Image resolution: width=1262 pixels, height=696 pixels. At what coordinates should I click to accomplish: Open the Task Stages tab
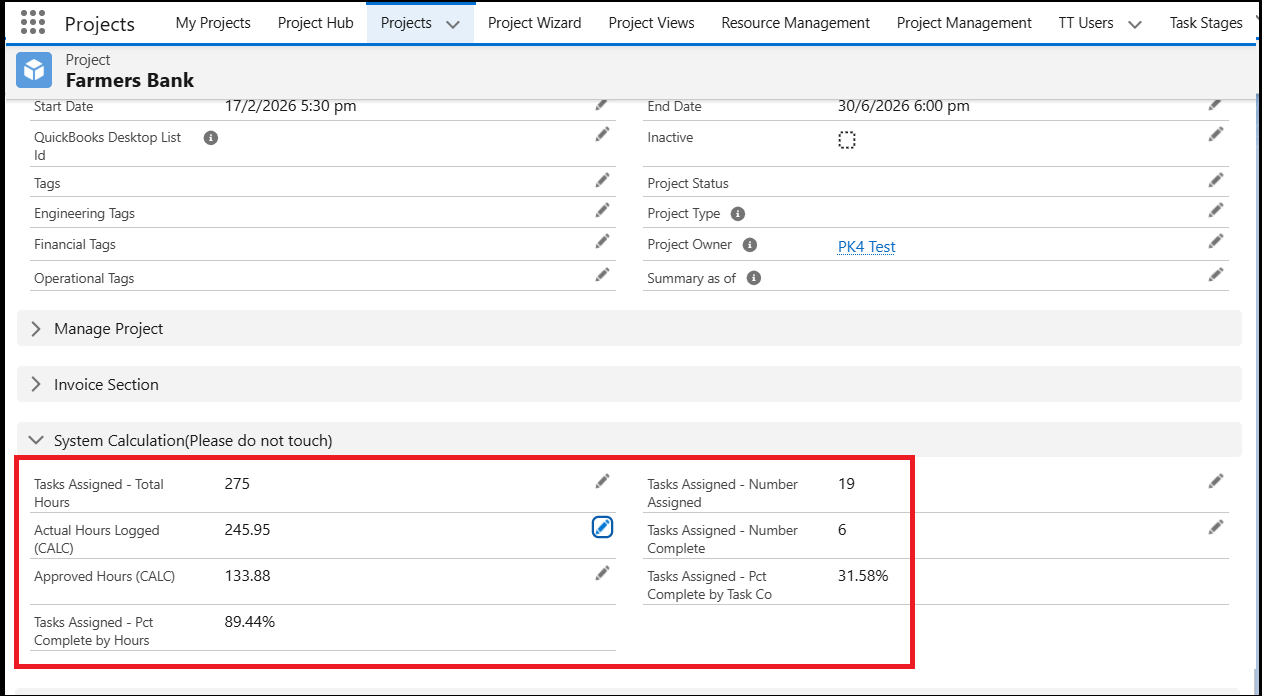click(x=1206, y=22)
